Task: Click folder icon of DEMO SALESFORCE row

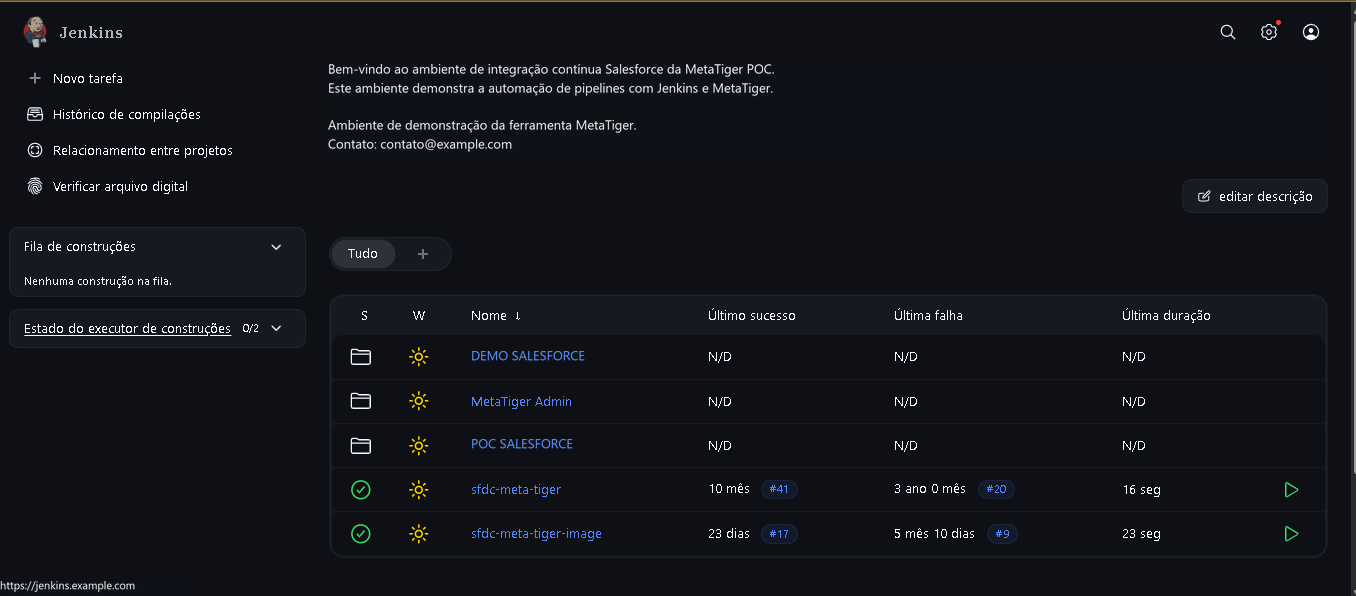Action: click(x=361, y=356)
